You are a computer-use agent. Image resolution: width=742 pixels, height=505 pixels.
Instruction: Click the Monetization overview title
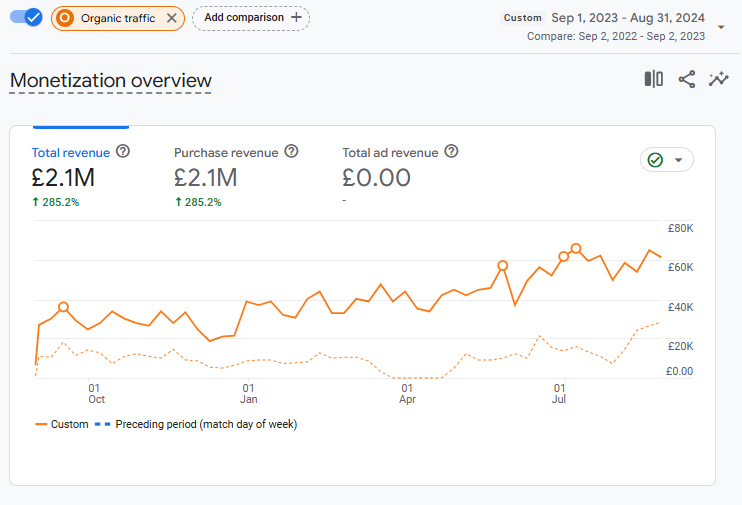[x=110, y=81]
